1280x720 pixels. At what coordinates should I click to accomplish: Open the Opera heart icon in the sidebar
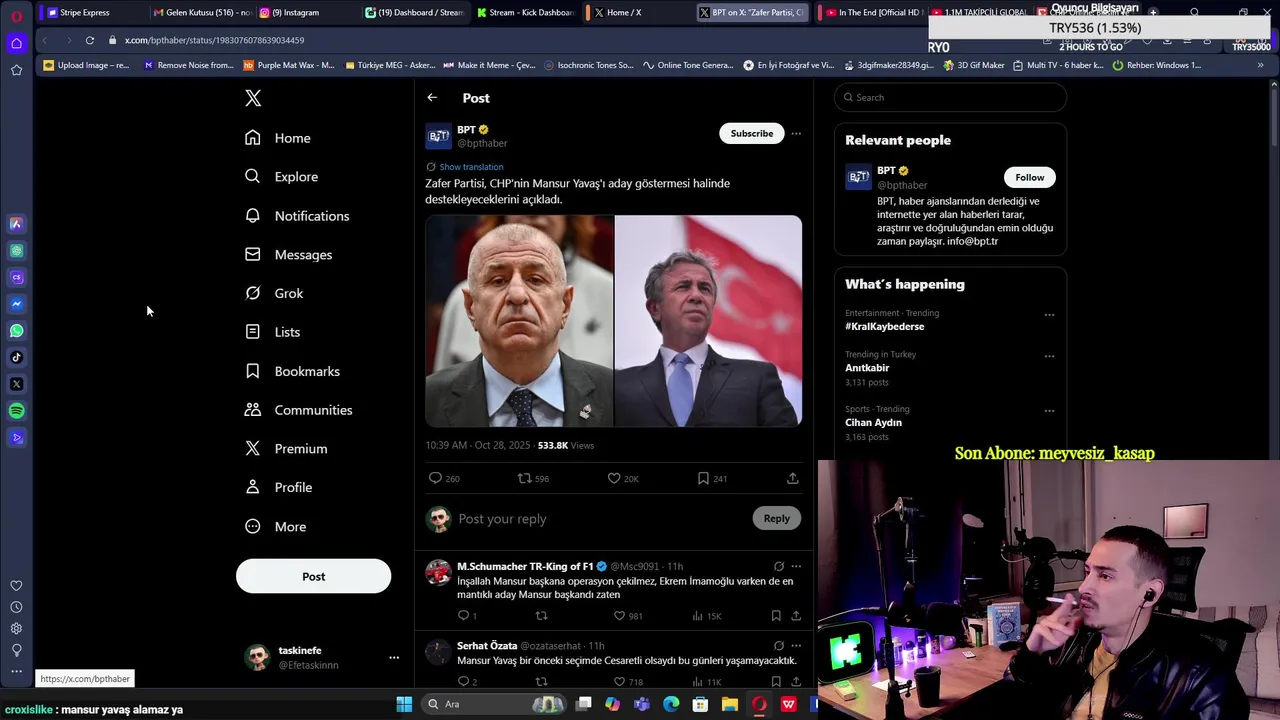point(16,586)
